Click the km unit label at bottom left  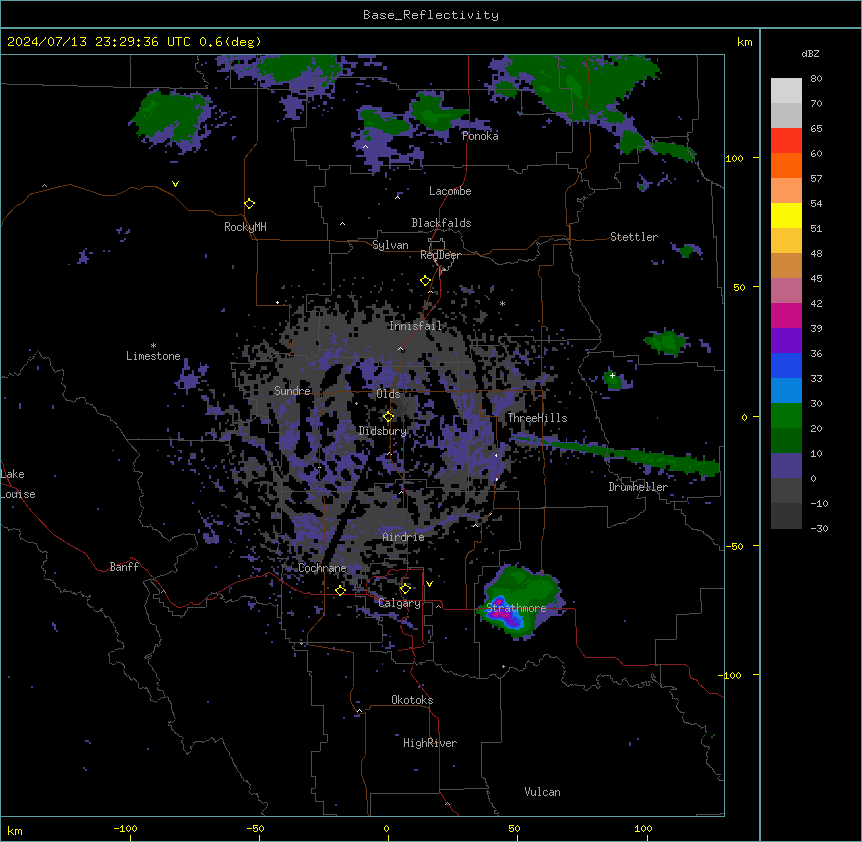tap(15, 831)
